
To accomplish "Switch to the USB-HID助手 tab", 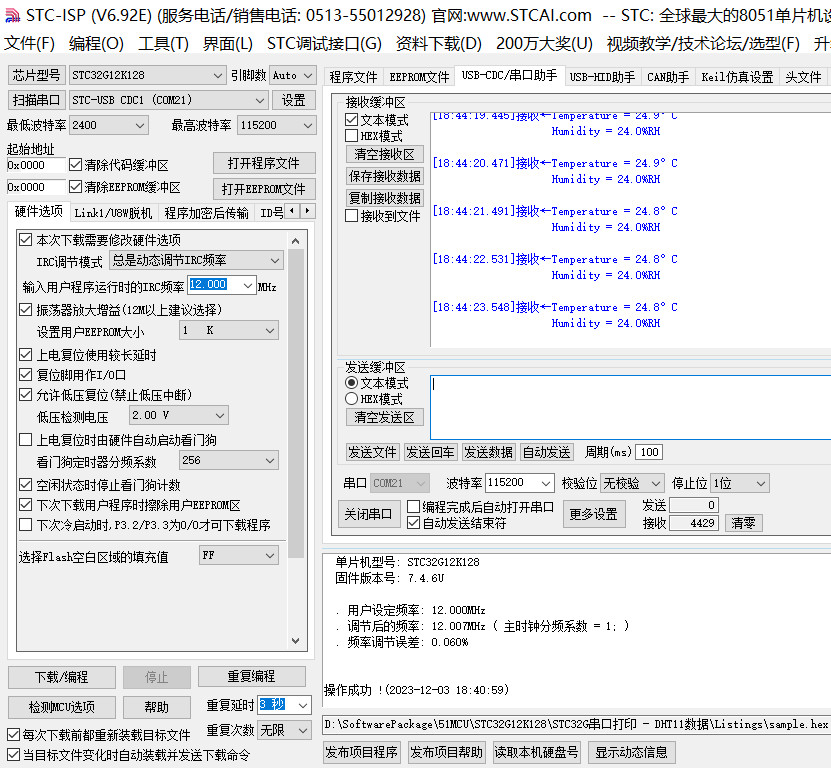I will click(x=602, y=77).
